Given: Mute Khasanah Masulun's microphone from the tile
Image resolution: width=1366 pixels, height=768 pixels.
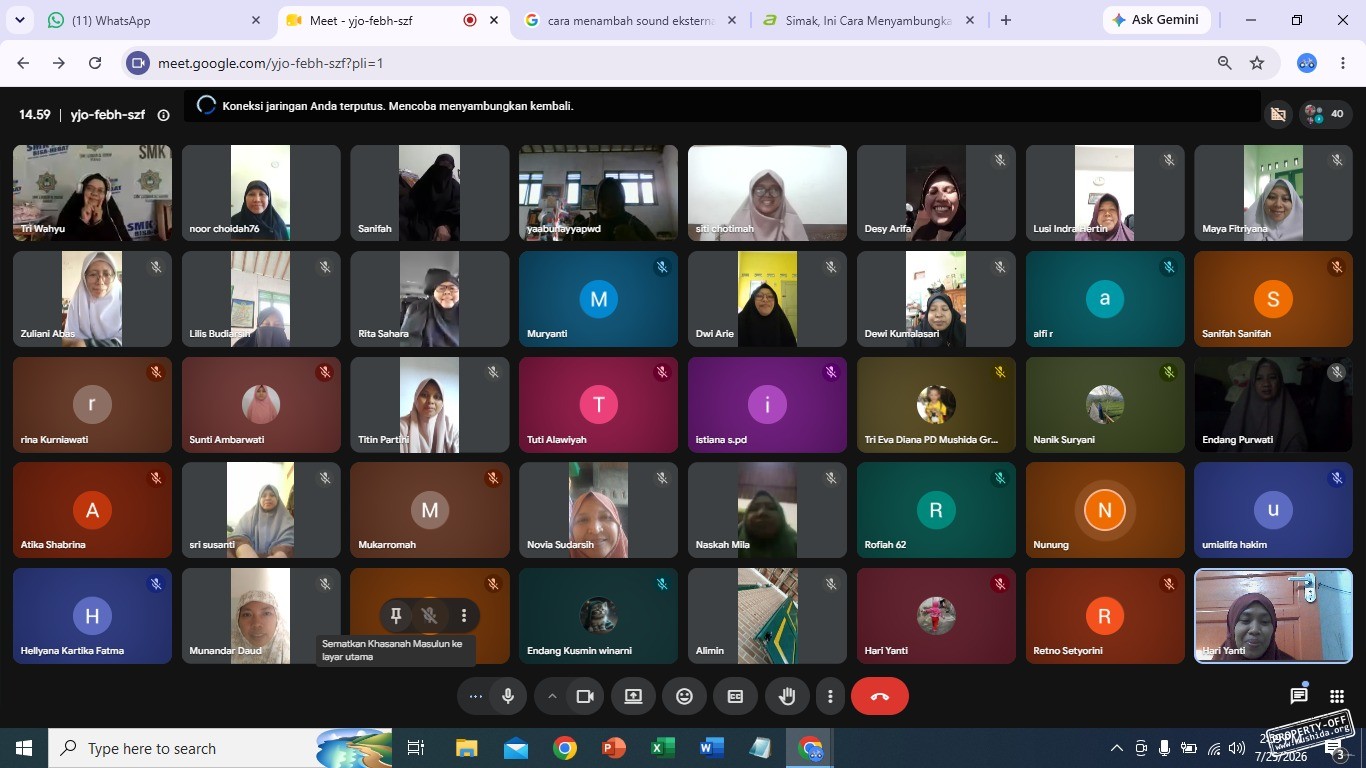Looking at the screenshot, I should (x=430, y=616).
